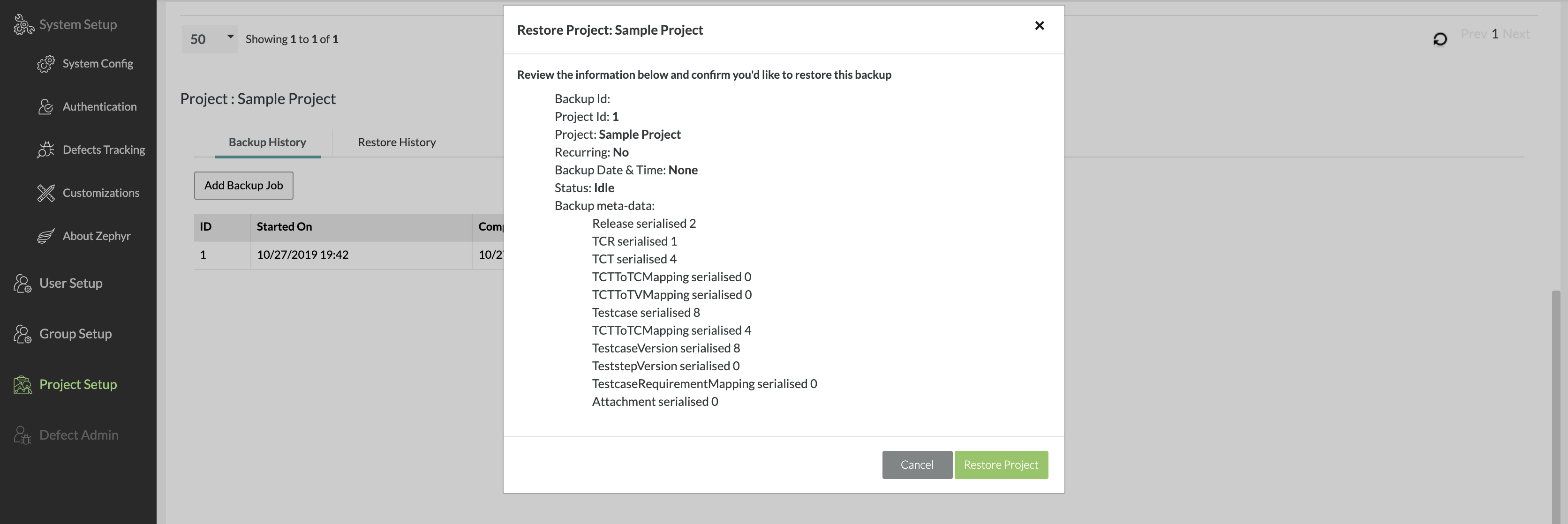
Task: Close the Restore Project dialog
Action: (x=1039, y=26)
